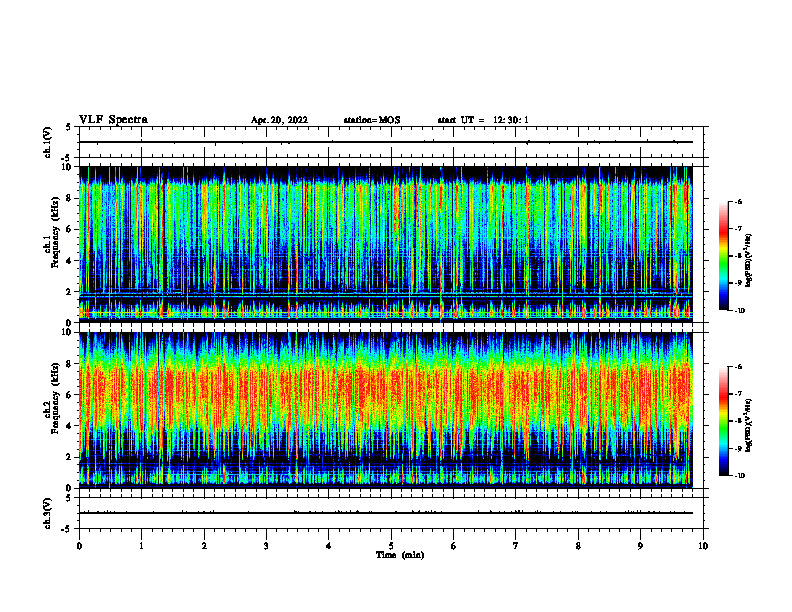Viewport: 792px width, 612px height.
Task: Click the "-10" label on ch.1 color bar
Action: click(739, 311)
